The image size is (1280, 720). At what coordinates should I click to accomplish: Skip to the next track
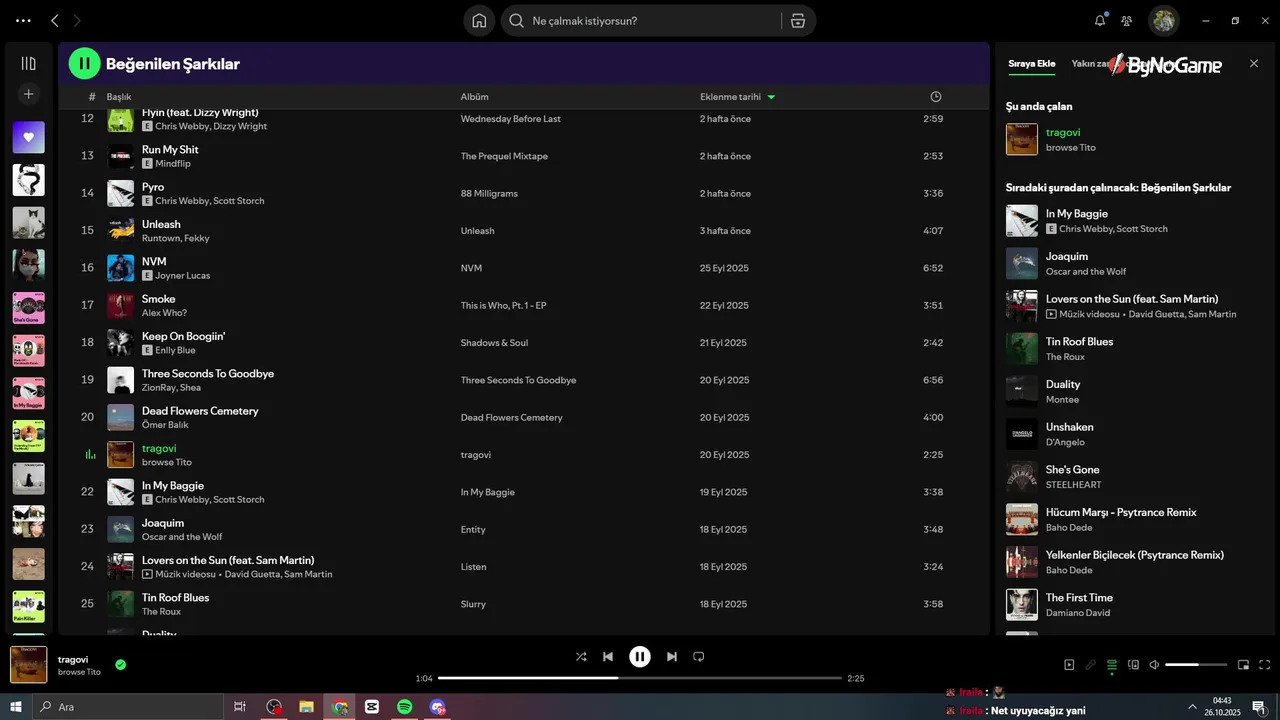coord(672,657)
